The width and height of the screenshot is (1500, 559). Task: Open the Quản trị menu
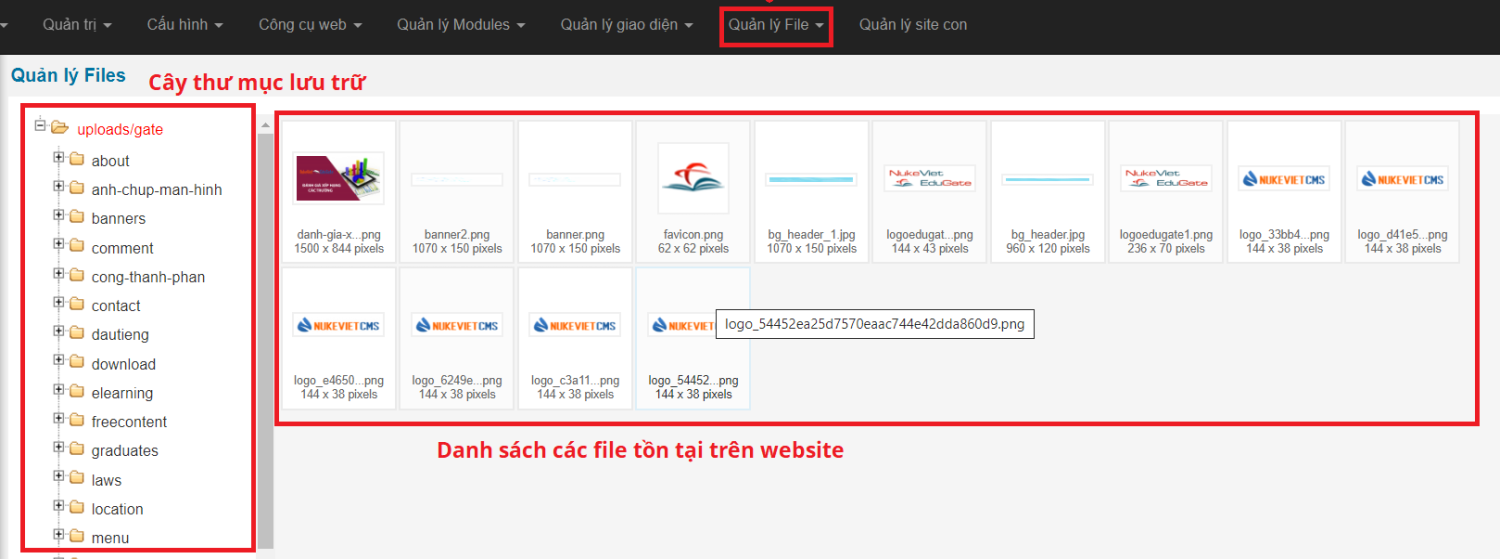(x=77, y=24)
